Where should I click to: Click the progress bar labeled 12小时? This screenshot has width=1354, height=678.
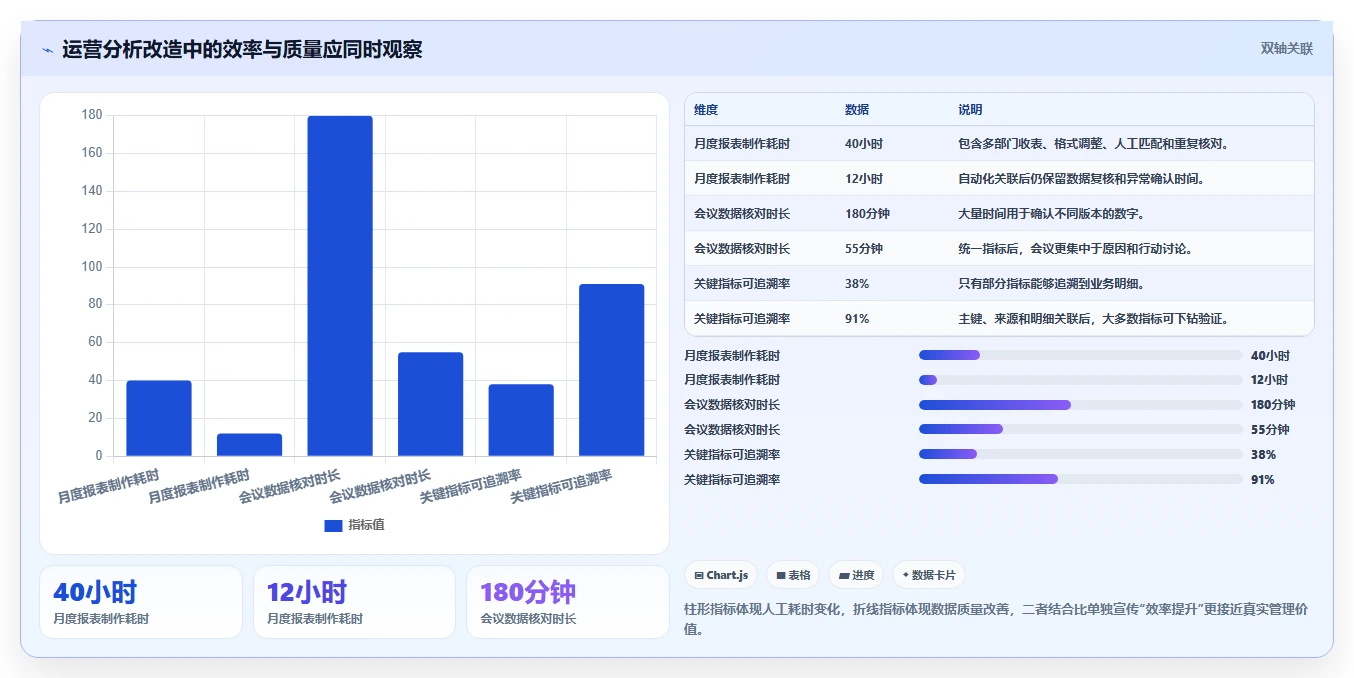(x=1080, y=380)
